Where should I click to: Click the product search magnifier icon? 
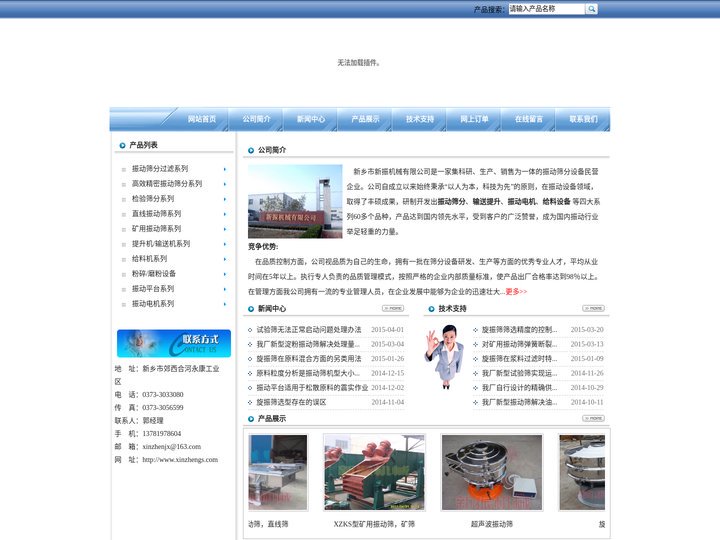[x=591, y=9]
